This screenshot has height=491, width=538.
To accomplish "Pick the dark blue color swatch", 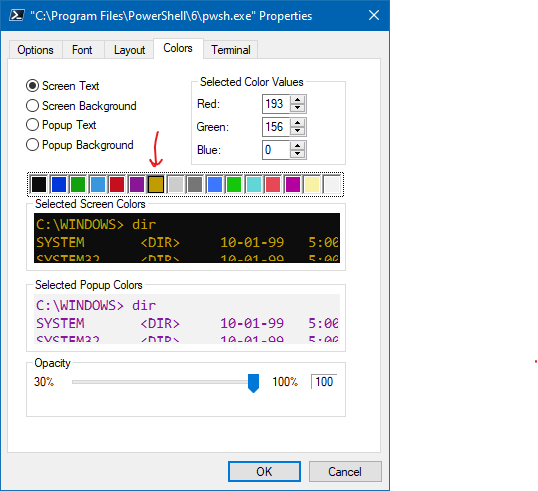I will (58, 185).
